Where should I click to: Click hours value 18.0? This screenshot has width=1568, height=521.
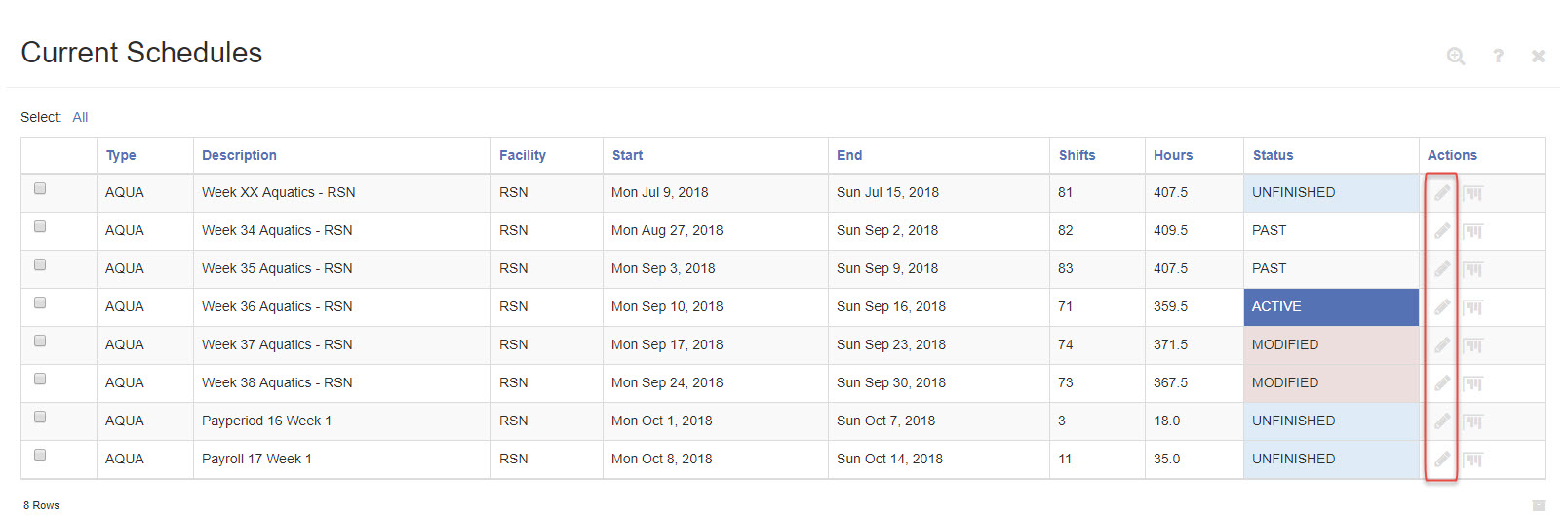(x=1166, y=421)
